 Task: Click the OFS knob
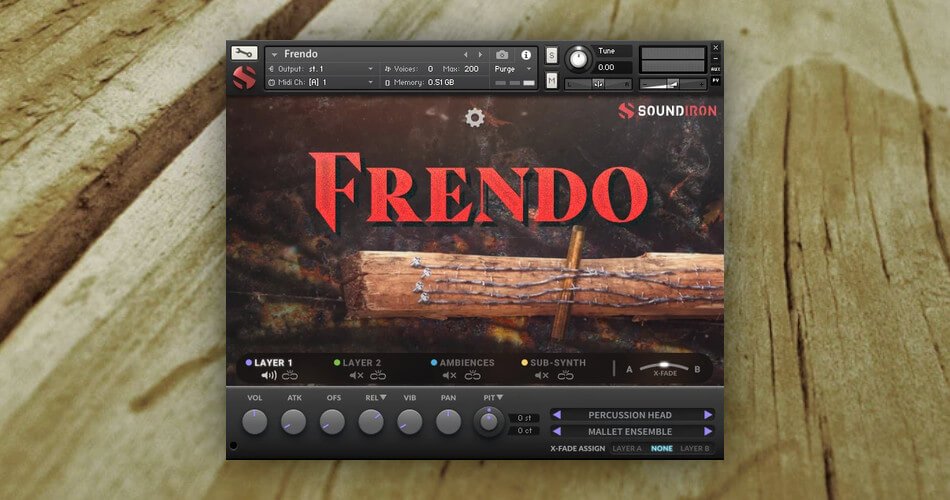[333, 421]
